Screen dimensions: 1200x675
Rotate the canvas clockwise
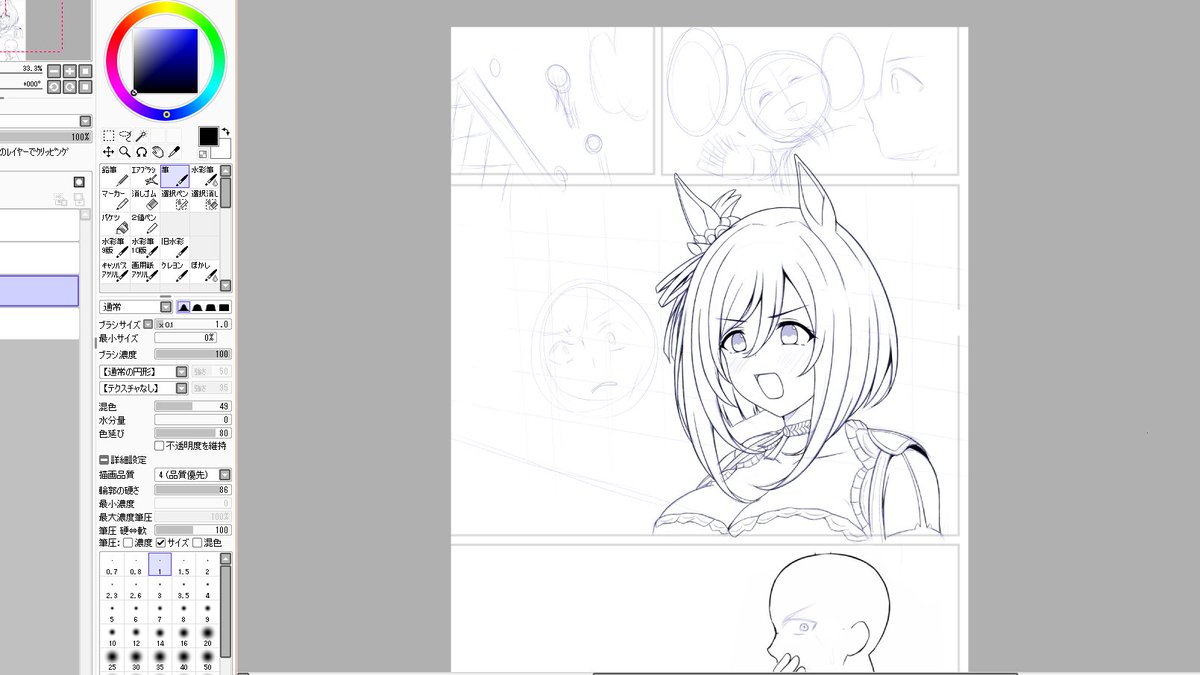[x=70, y=86]
